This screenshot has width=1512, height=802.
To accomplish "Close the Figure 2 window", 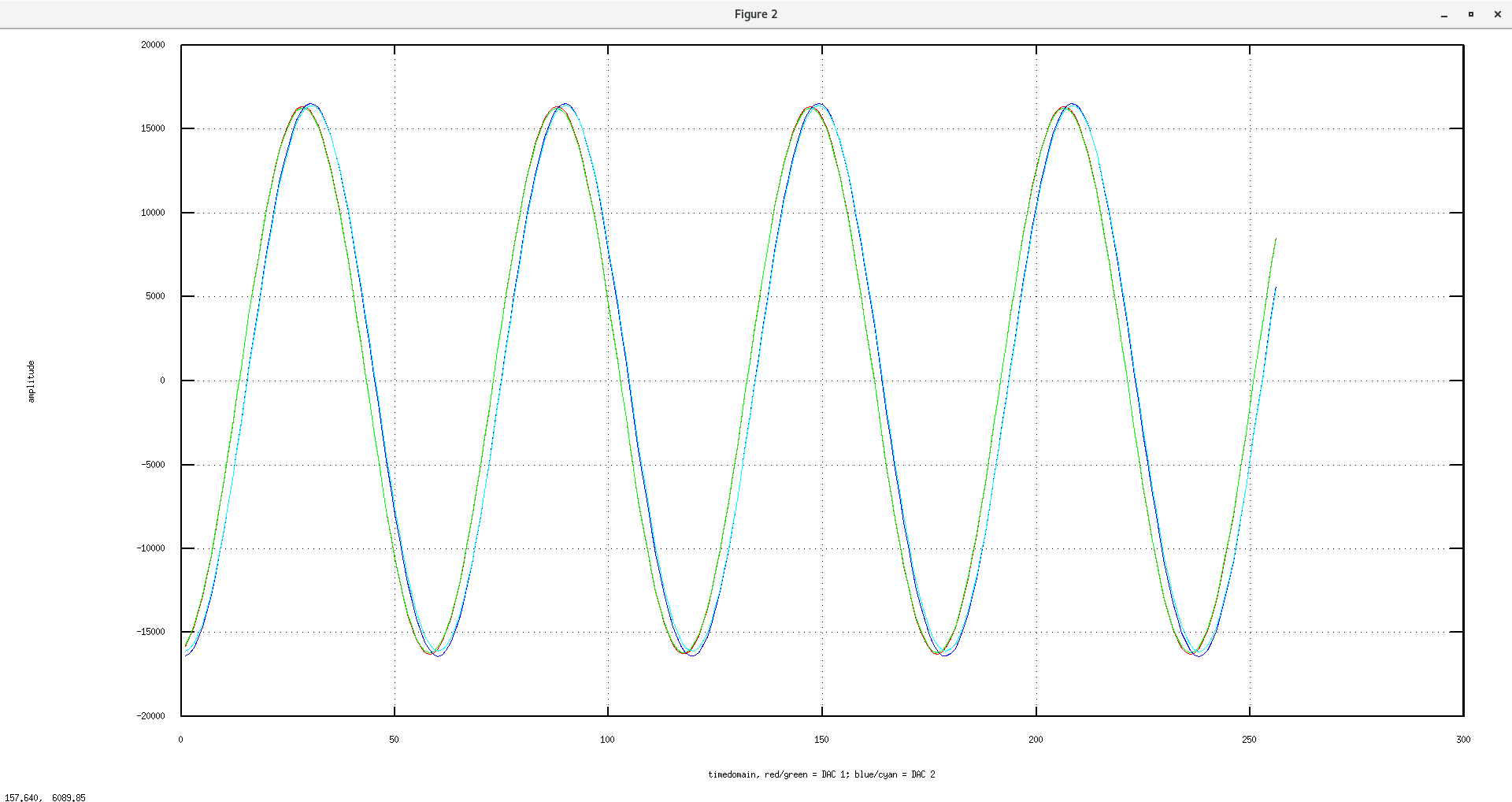I will click(x=1497, y=14).
